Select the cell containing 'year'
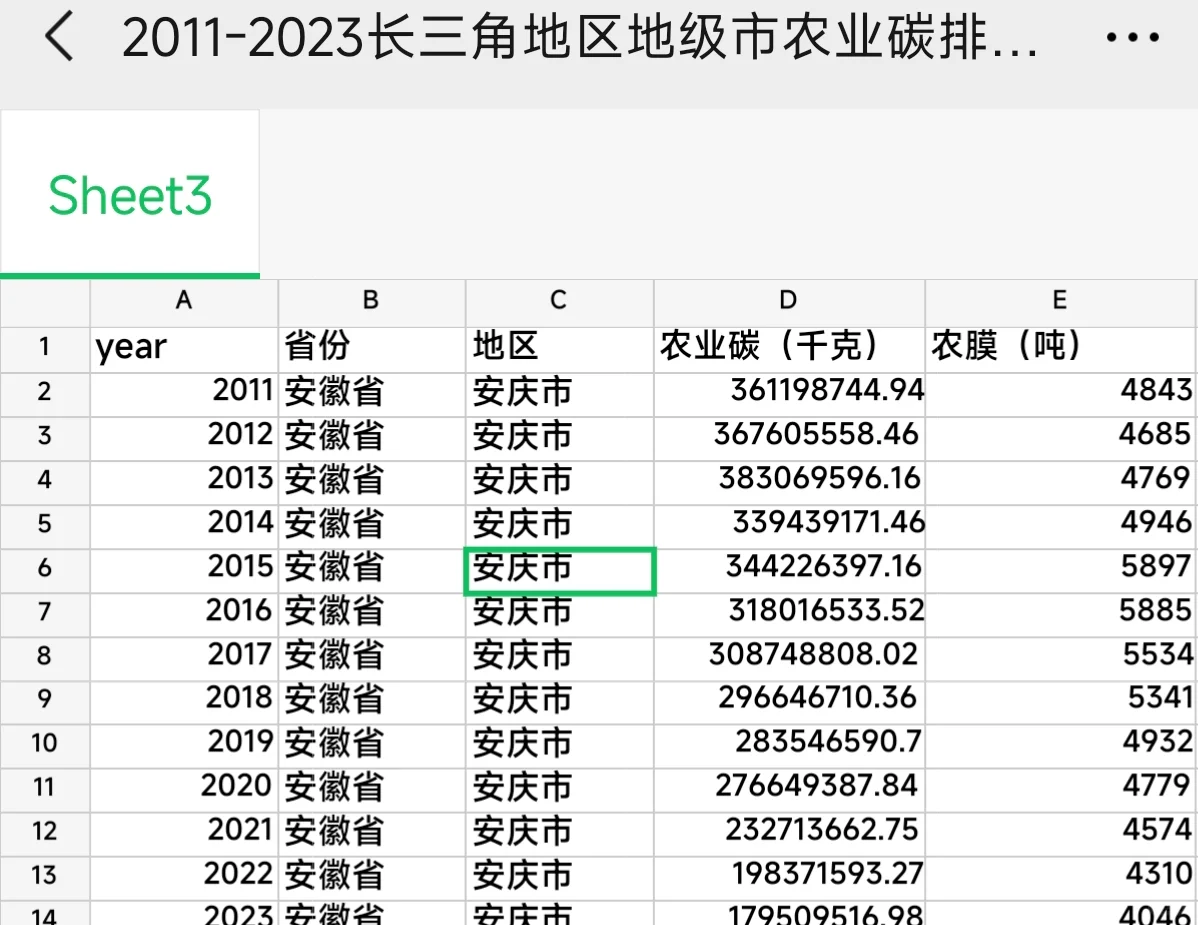 pyautogui.click(x=183, y=348)
